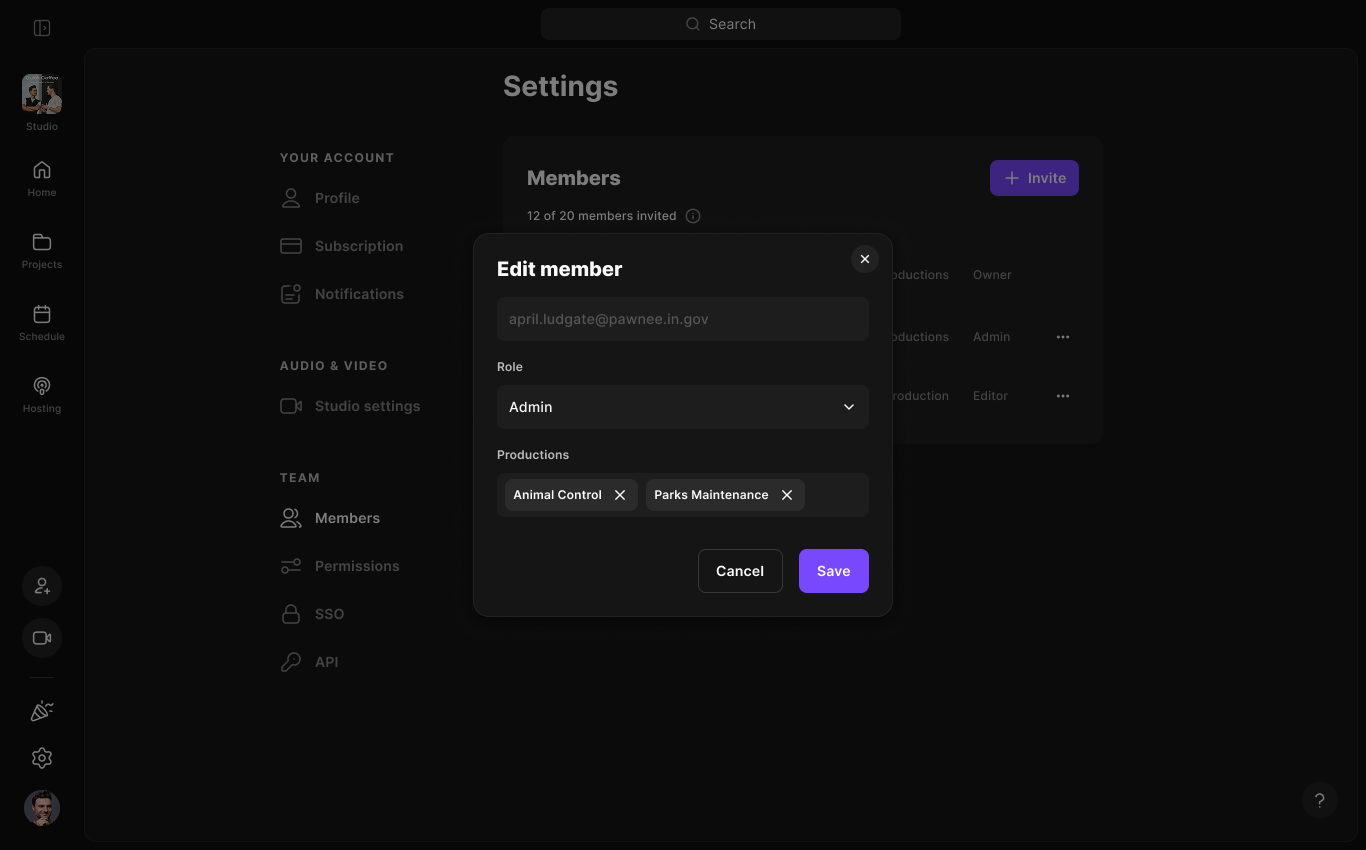Select Permissions in Team settings menu
The width and height of the screenshot is (1366, 850).
pos(356,566)
